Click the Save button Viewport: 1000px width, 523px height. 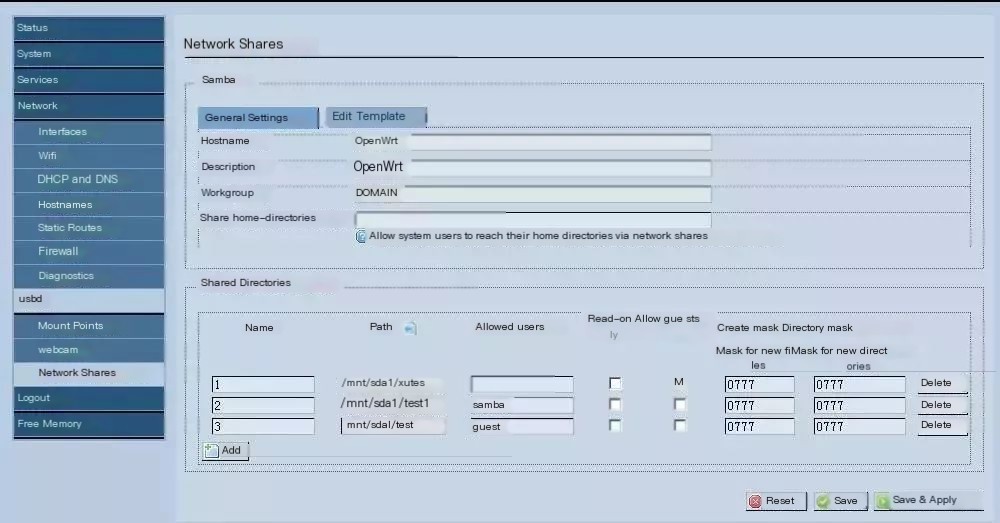click(x=841, y=501)
